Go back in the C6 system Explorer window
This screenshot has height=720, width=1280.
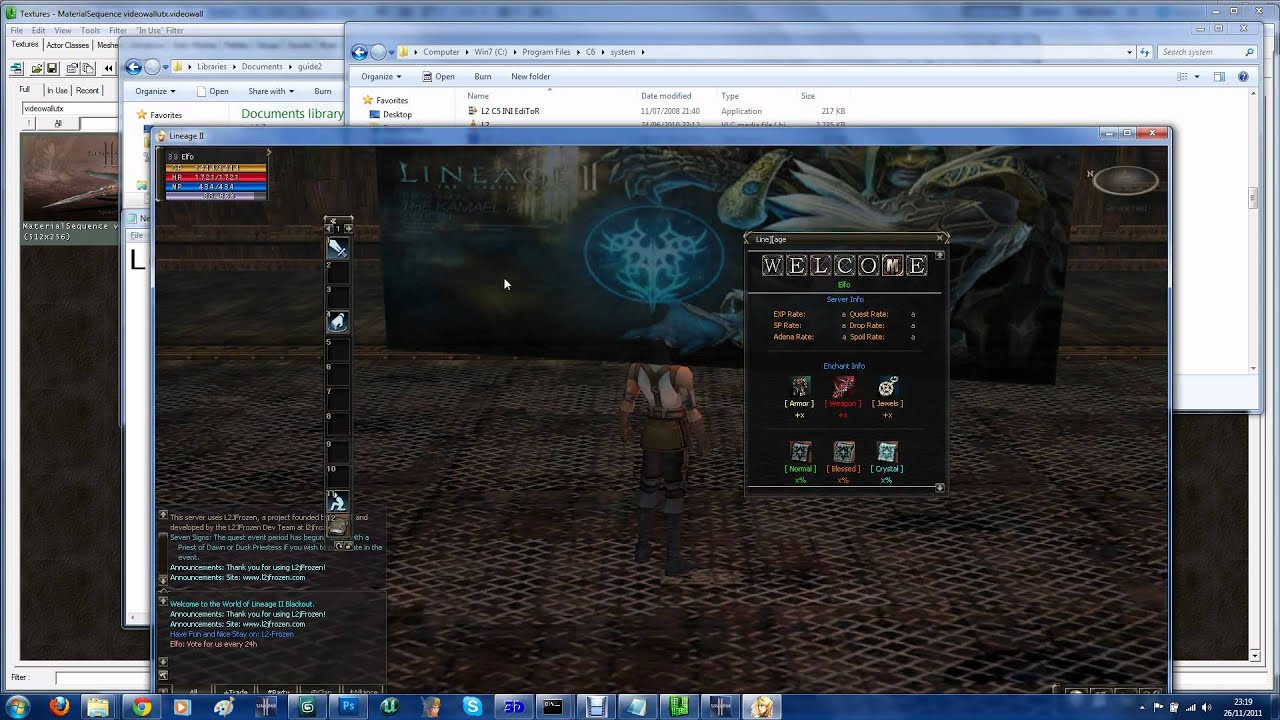[360, 52]
